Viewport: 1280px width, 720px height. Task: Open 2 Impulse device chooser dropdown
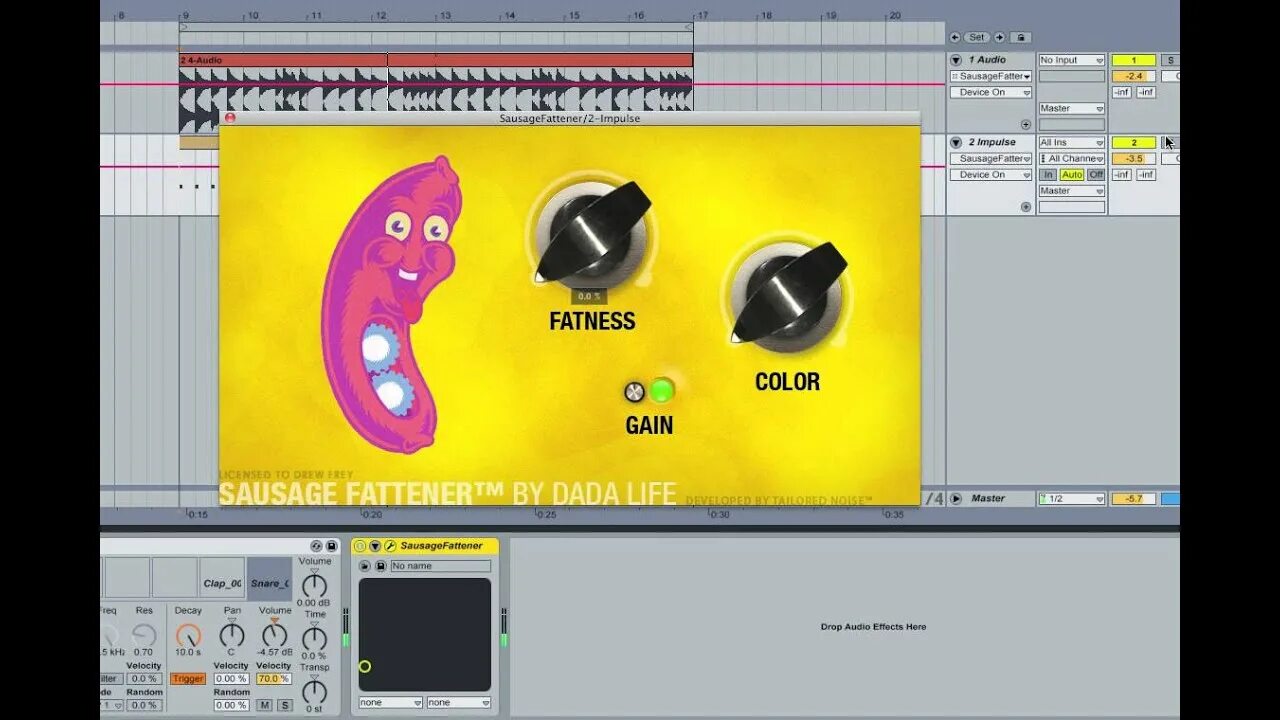pyautogui.click(x=990, y=158)
